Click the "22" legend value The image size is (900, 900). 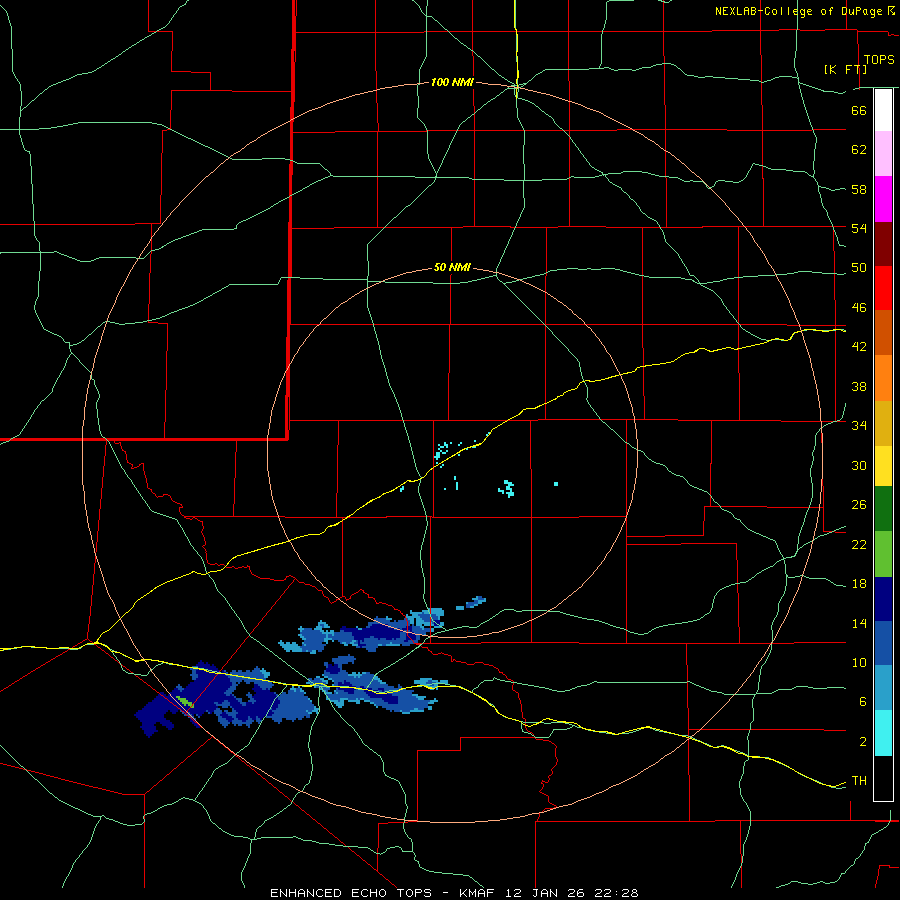(859, 545)
